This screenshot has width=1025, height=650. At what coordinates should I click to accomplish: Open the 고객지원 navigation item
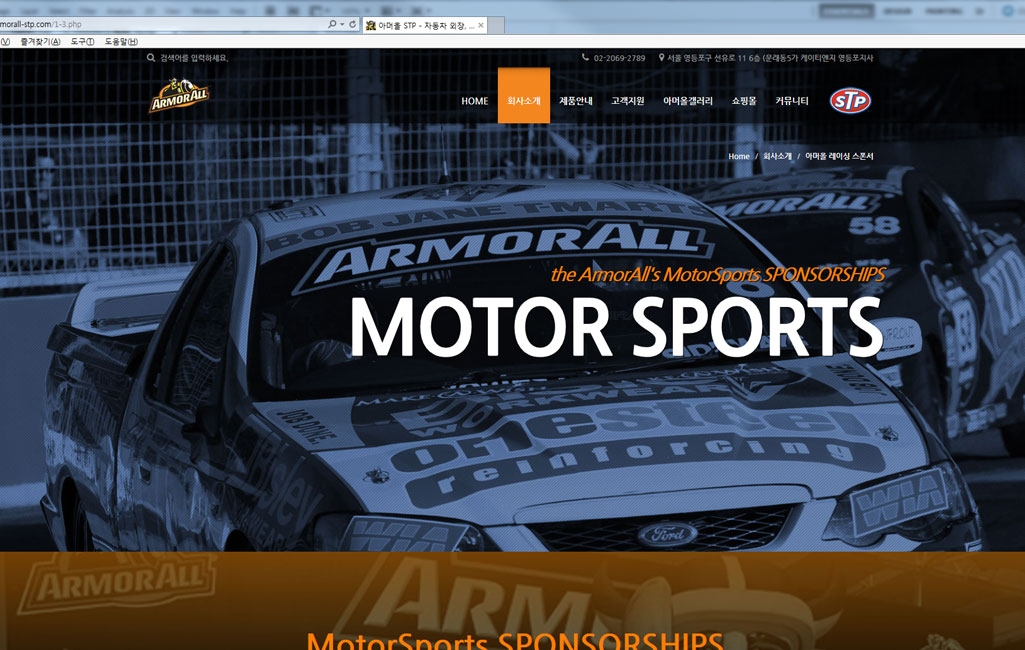pyautogui.click(x=628, y=101)
